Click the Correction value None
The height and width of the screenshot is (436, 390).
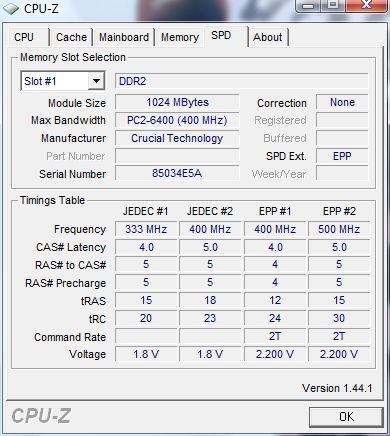[342, 102]
